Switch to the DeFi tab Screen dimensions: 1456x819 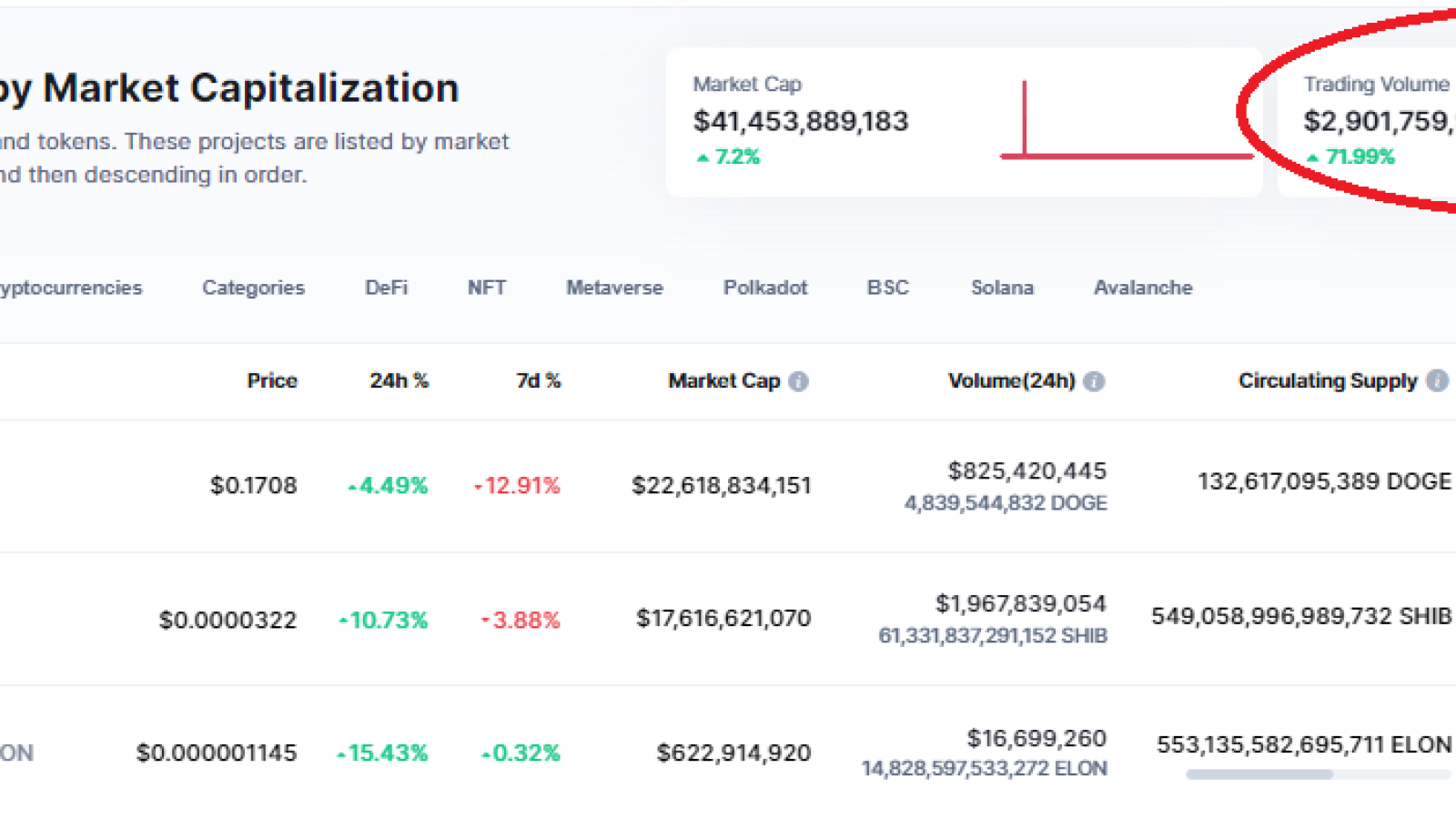387,288
